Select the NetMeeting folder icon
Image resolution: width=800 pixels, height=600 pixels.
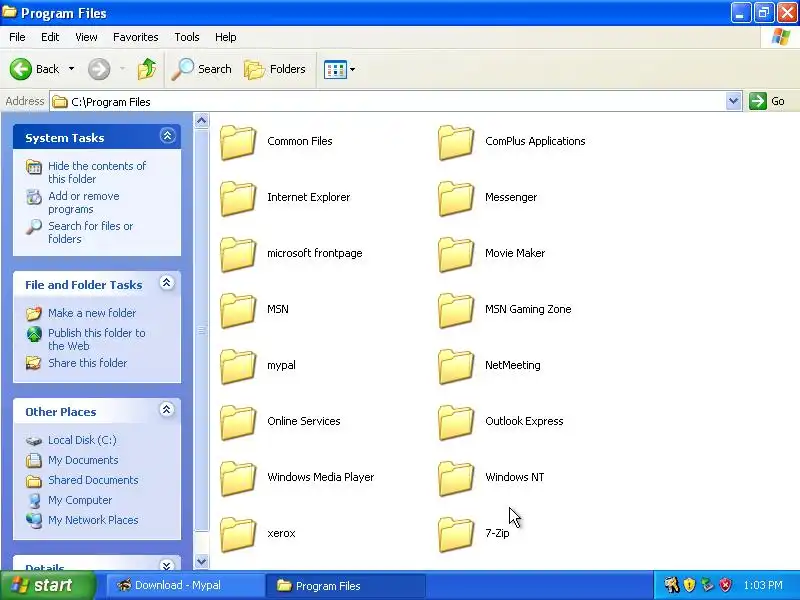pos(456,367)
